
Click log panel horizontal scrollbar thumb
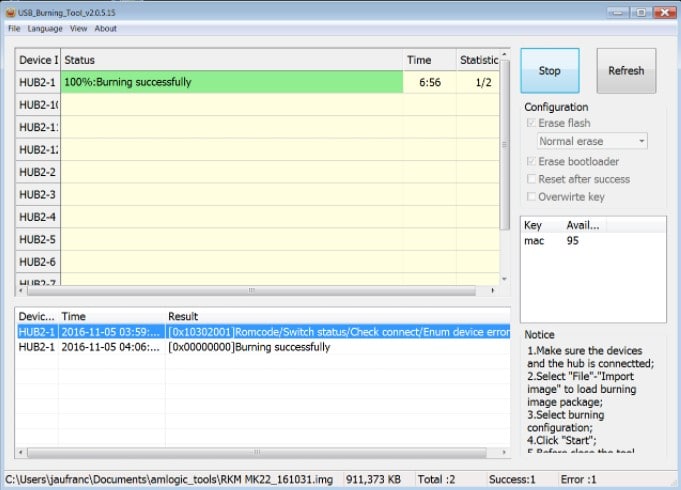(257, 453)
